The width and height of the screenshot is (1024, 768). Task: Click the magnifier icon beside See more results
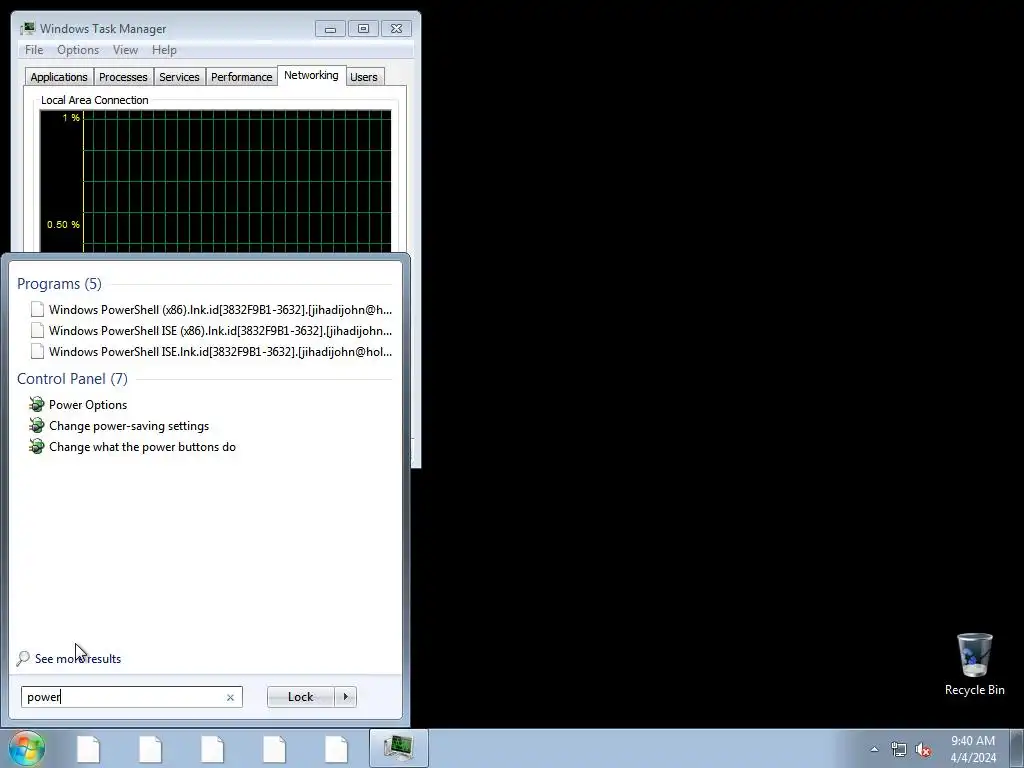pyautogui.click(x=24, y=658)
